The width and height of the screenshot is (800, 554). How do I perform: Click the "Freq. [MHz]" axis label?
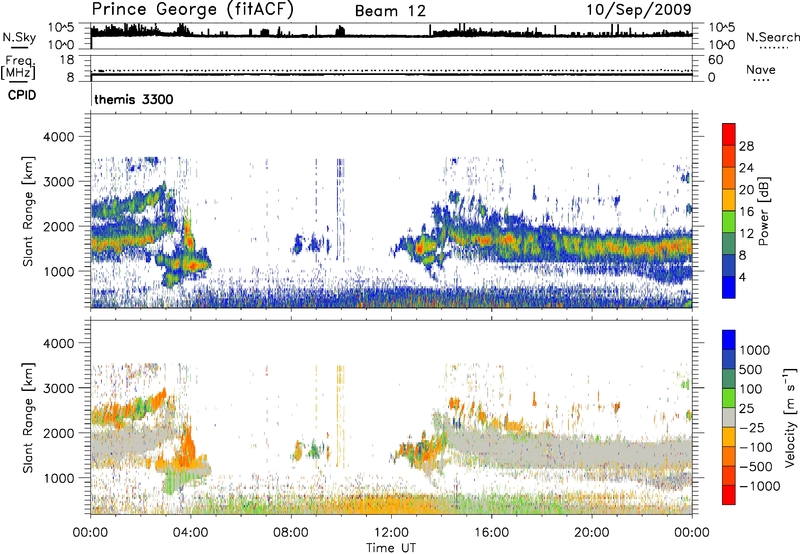[x=19, y=67]
